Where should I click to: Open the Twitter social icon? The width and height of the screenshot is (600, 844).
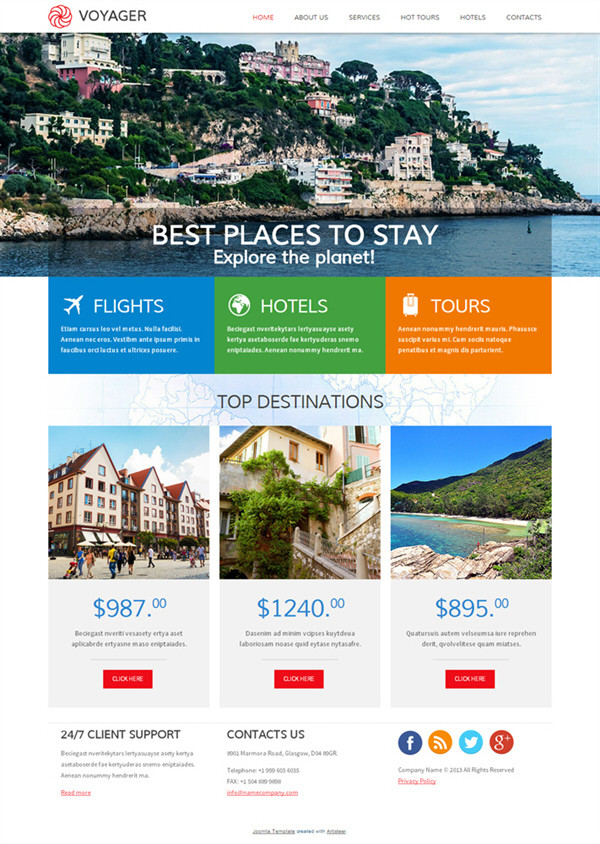coord(470,742)
